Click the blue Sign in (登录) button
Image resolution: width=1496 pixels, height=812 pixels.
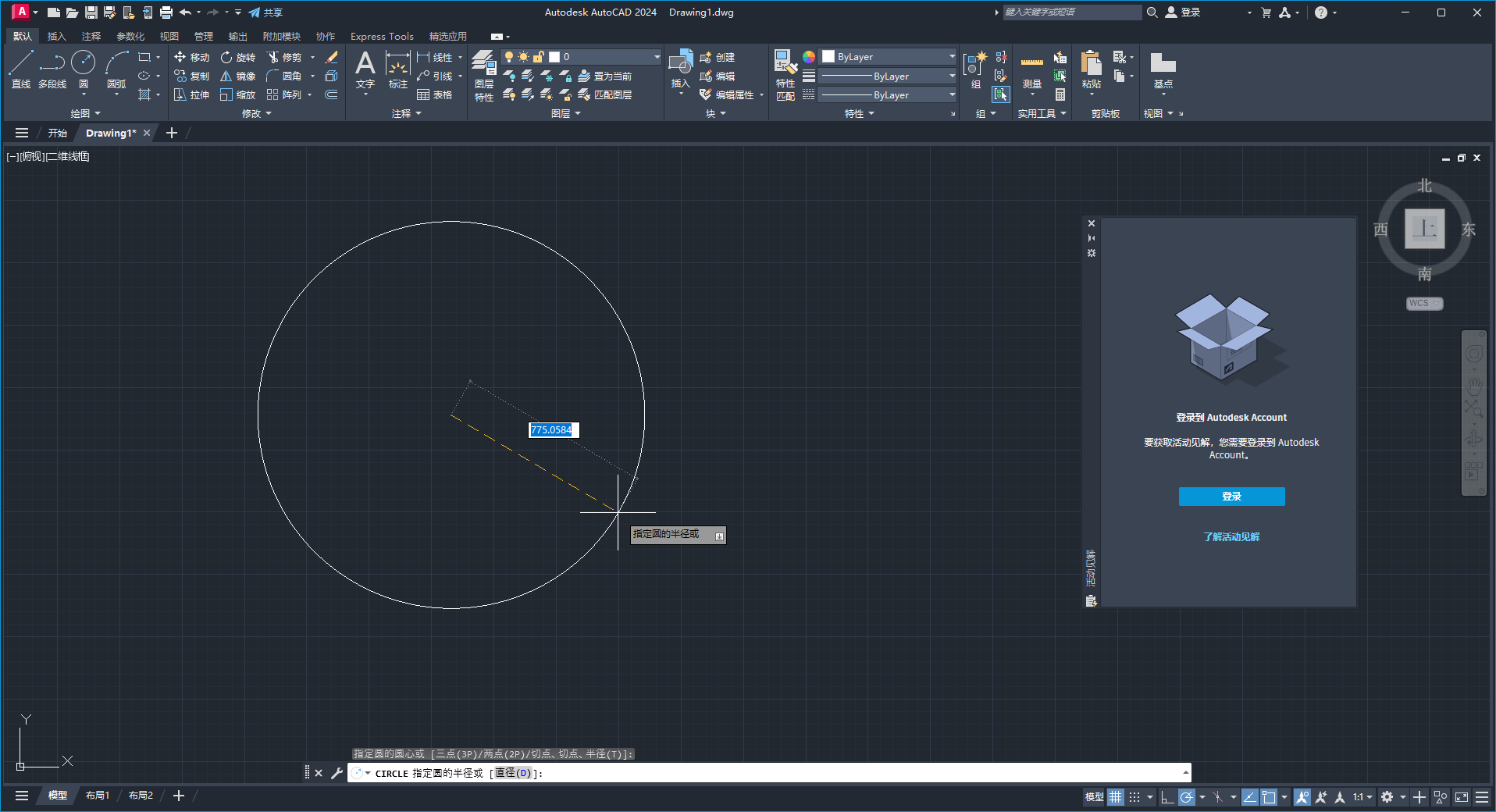(1231, 497)
